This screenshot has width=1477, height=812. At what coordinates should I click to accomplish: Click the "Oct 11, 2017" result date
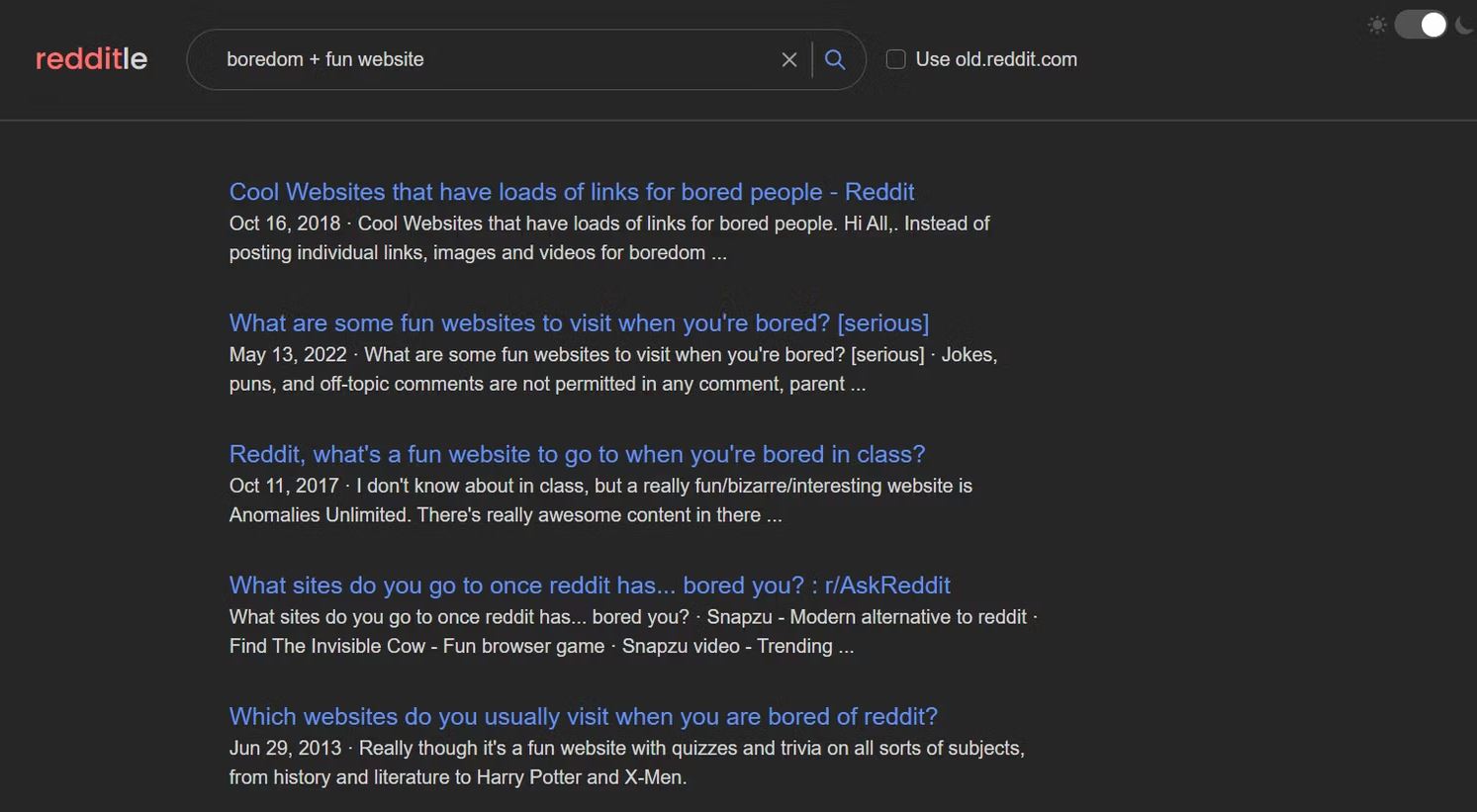point(284,486)
